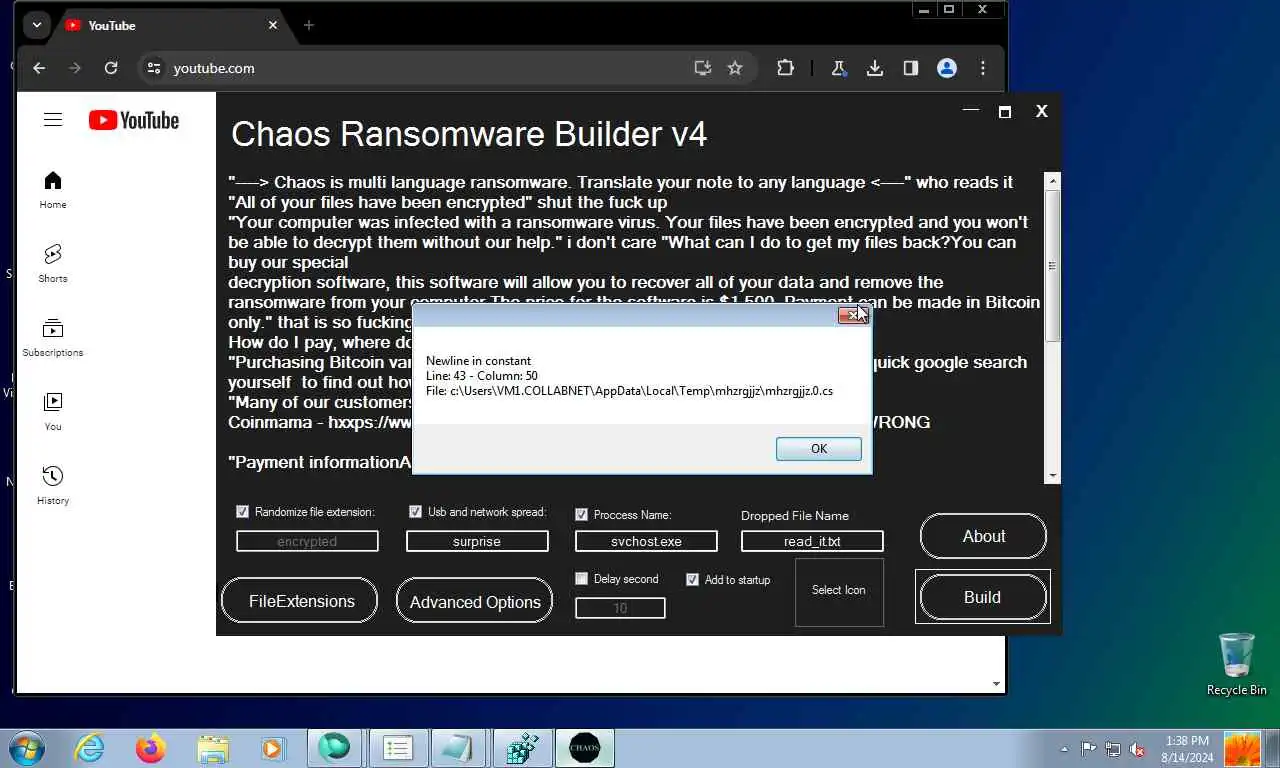Click OK in the error dialog
The height and width of the screenshot is (768, 1280).
(819, 448)
